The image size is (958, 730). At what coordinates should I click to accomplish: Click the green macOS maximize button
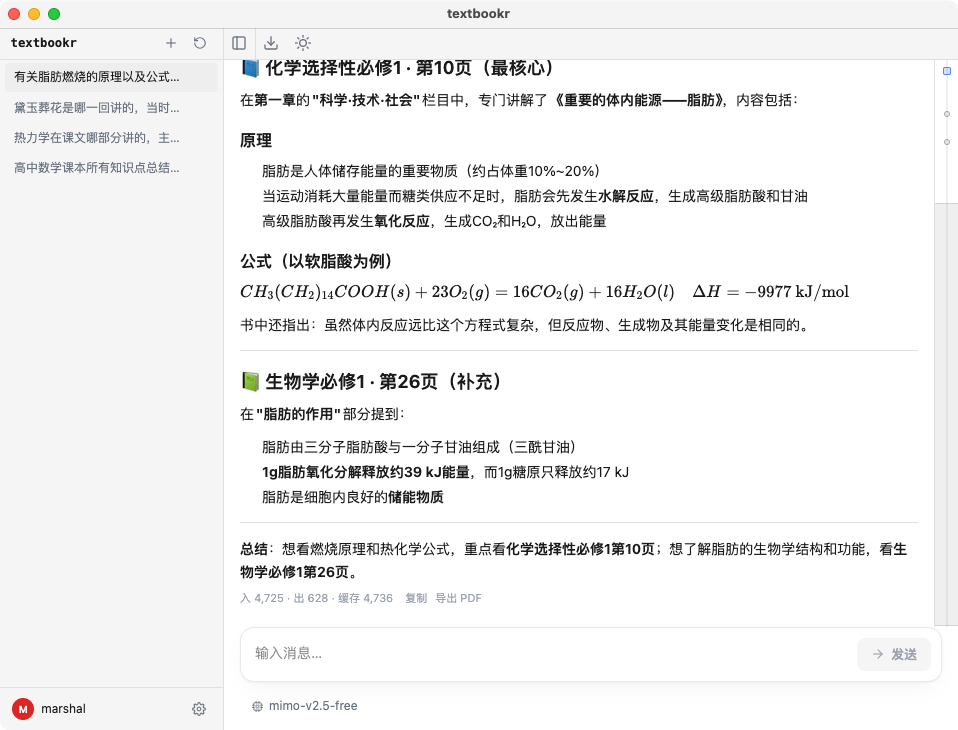point(54,13)
